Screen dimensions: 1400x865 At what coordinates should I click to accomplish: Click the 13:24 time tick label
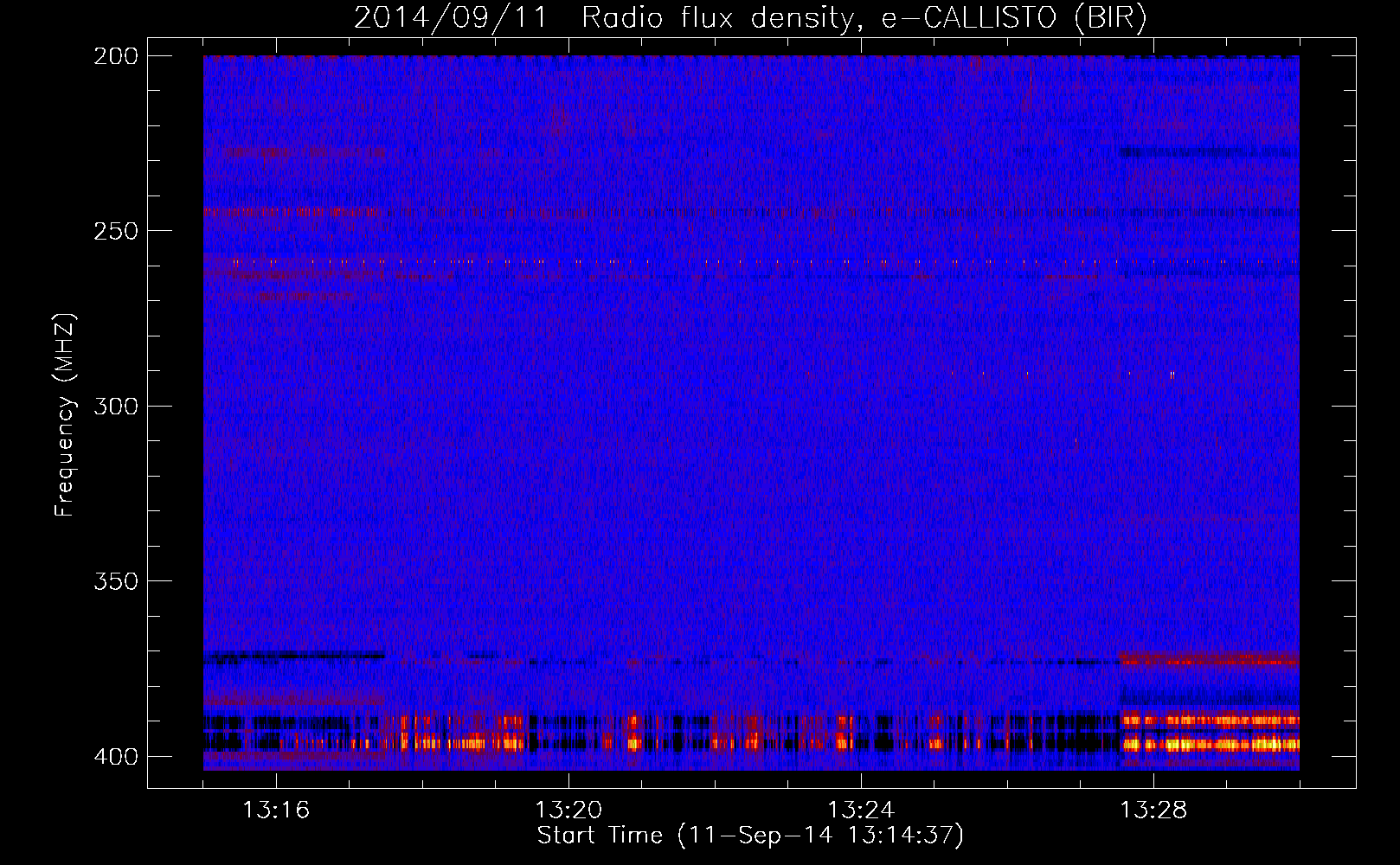tap(861, 811)
